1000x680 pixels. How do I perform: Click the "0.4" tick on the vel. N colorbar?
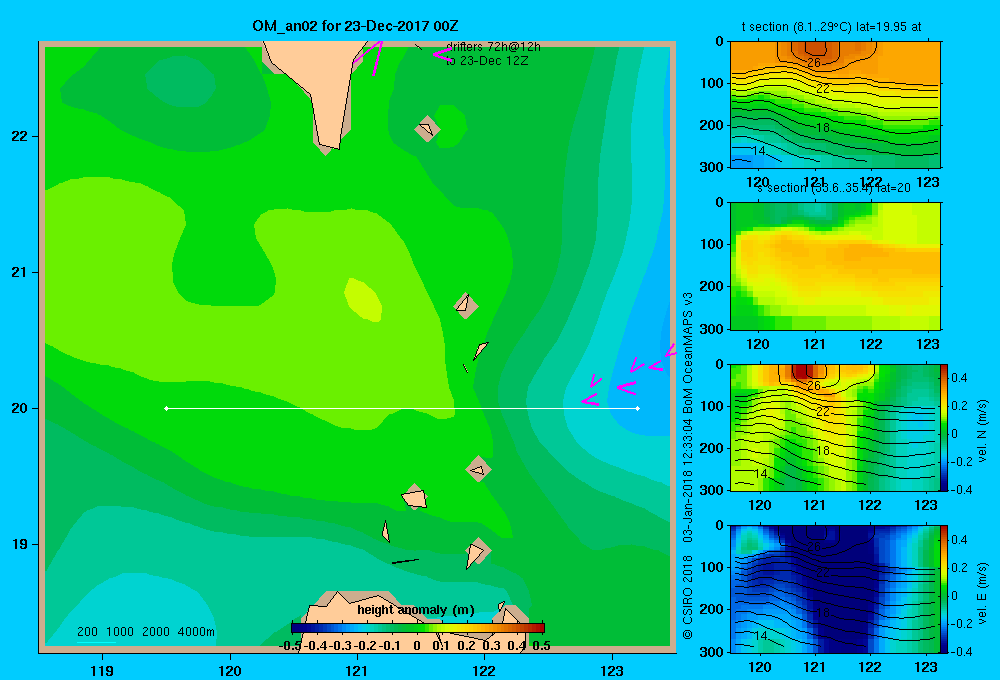click(x=959, y=378)
